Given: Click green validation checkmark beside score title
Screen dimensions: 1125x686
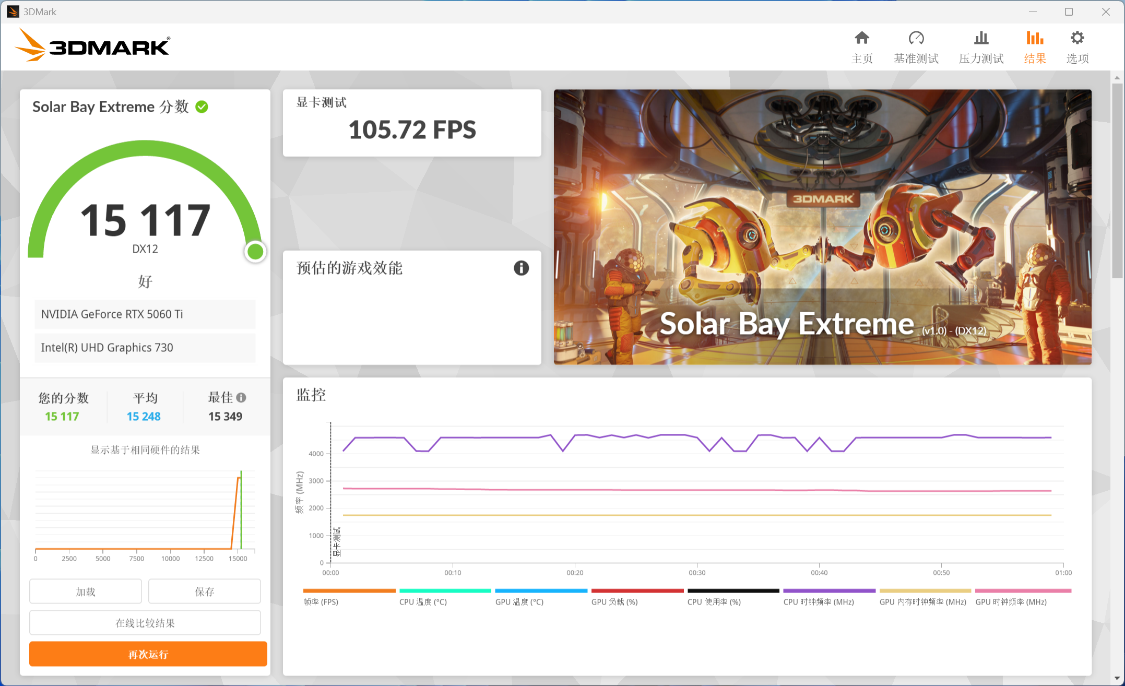Looking at the screenshot, I should click(202, 107).
